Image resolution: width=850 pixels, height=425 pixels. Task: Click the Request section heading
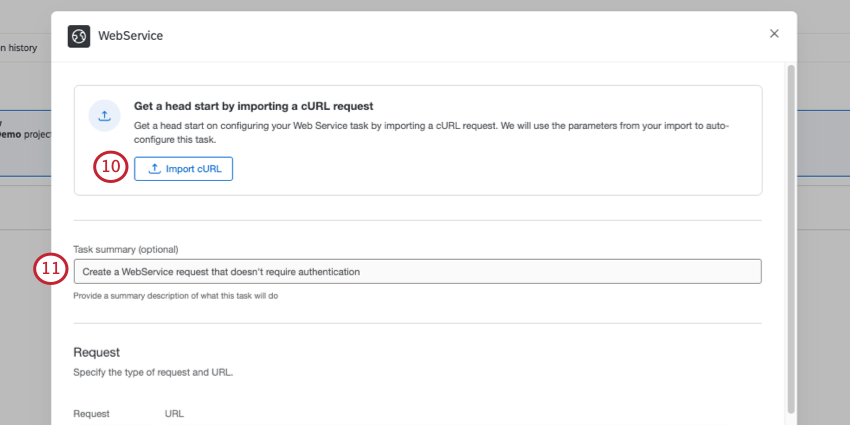click(97, 352)
